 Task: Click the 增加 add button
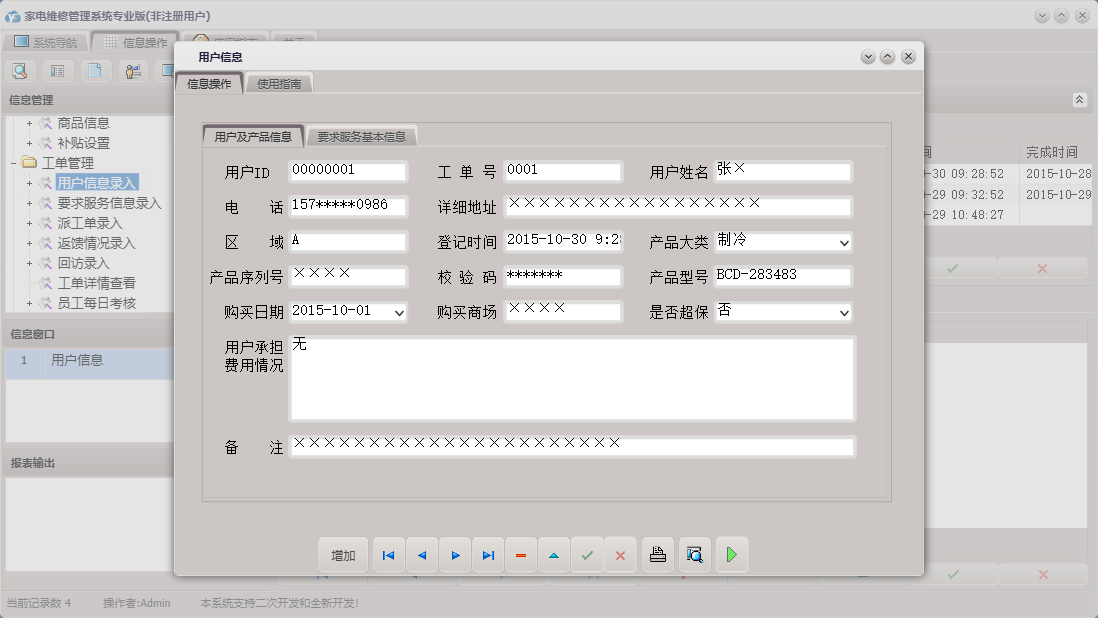[342, 554]
